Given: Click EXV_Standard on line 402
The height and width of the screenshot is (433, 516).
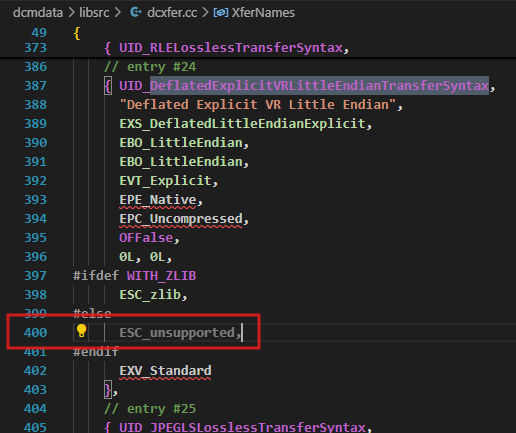Looking at the screenshot, I should click(x=165, y=371).
